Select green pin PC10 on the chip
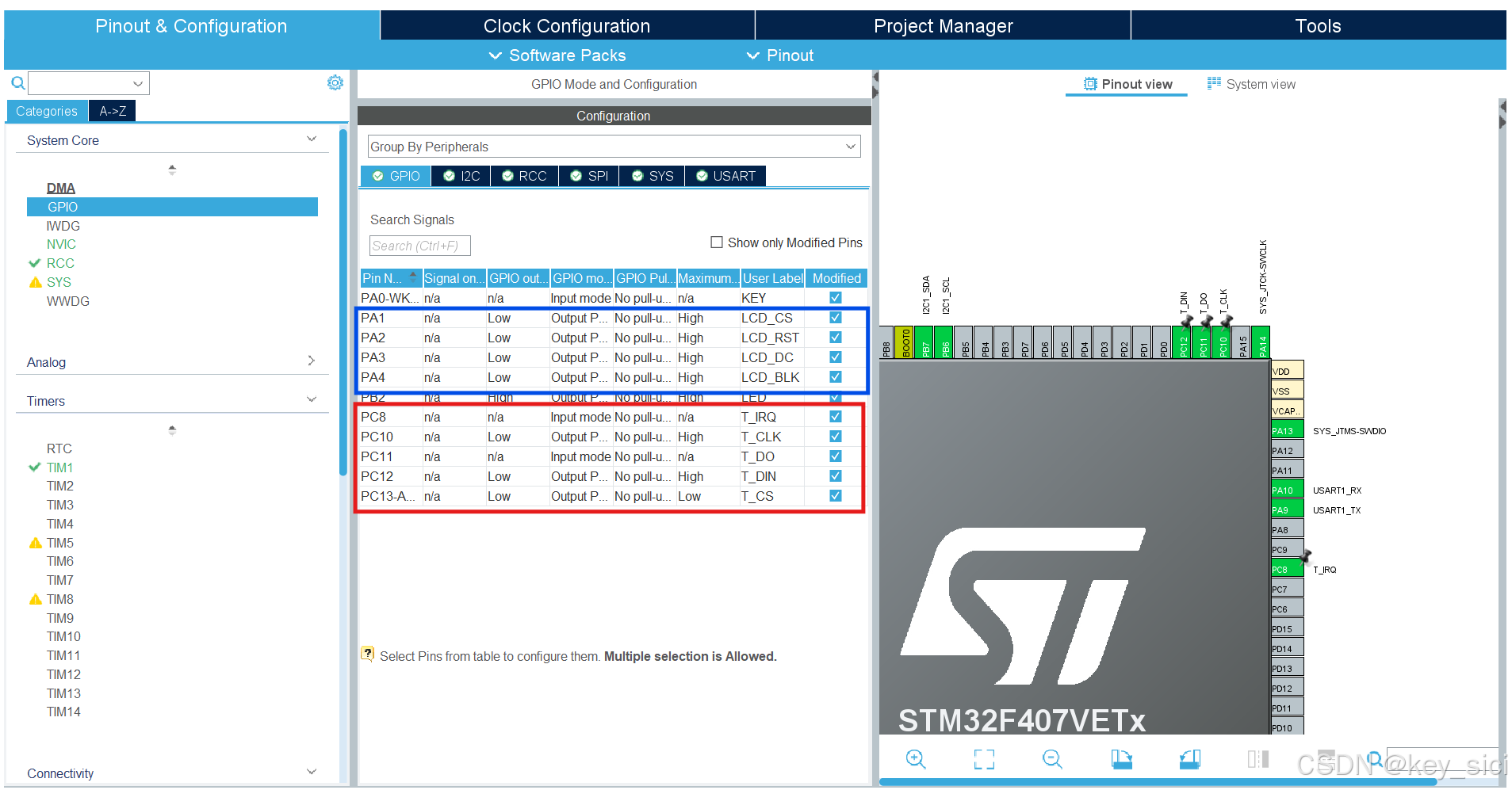Viewport: 1512px width, 790px height. [1223, 342]
